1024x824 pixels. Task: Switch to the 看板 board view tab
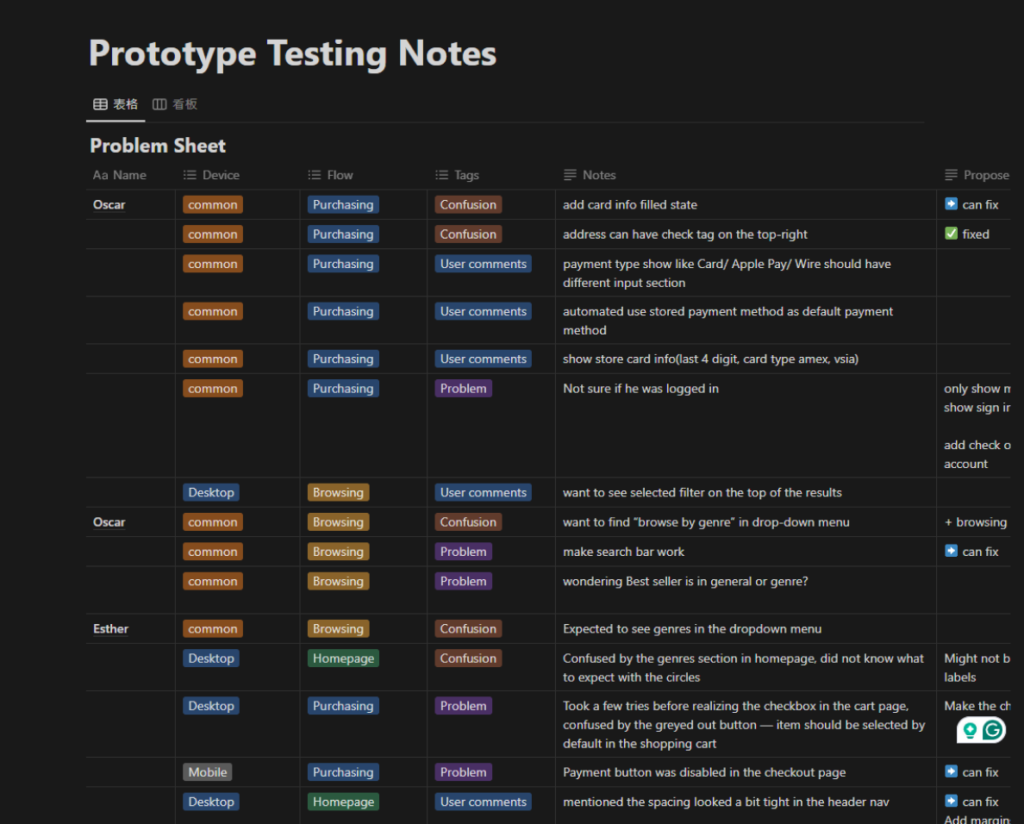pos(175,104)
